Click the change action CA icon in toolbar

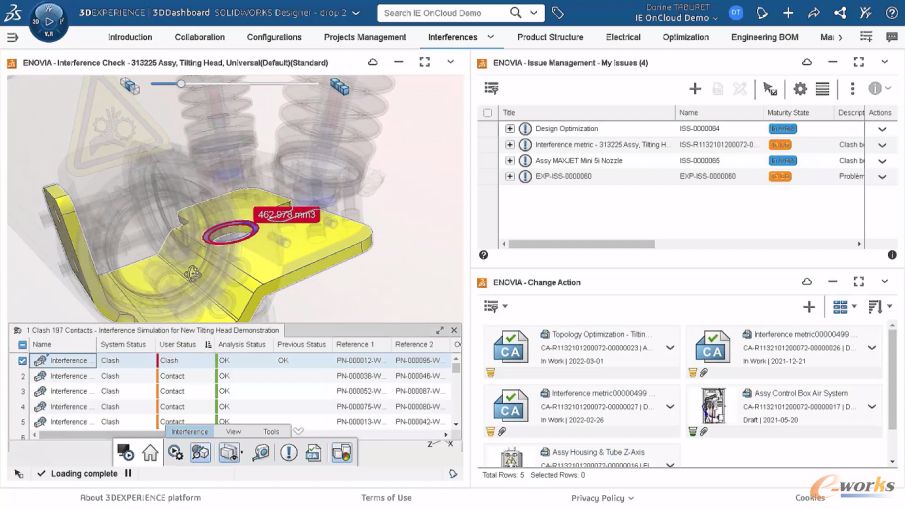coord(313,453)
